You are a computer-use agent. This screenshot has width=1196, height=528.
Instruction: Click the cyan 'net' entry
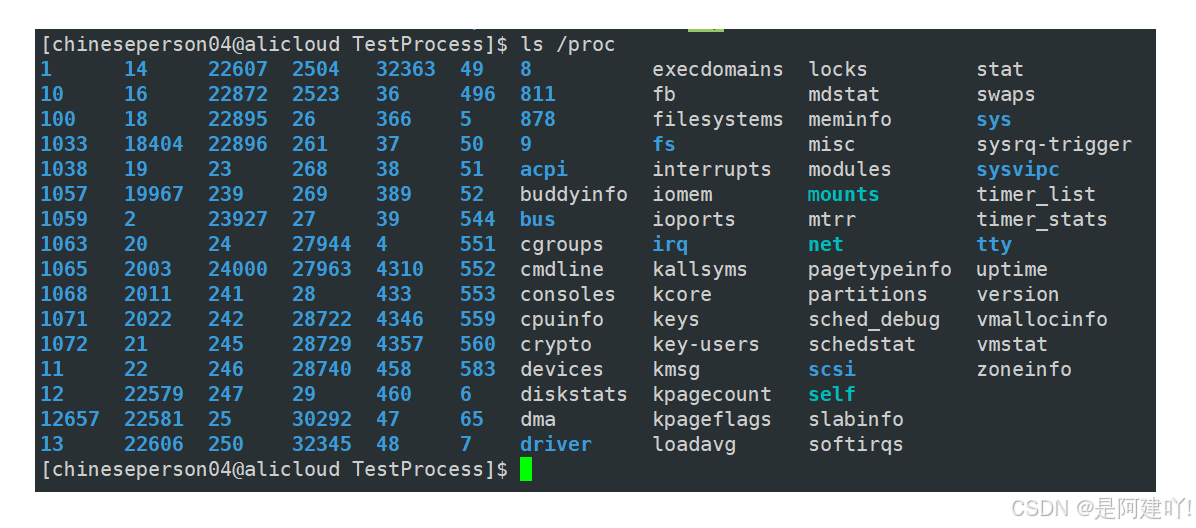[825, 244]
